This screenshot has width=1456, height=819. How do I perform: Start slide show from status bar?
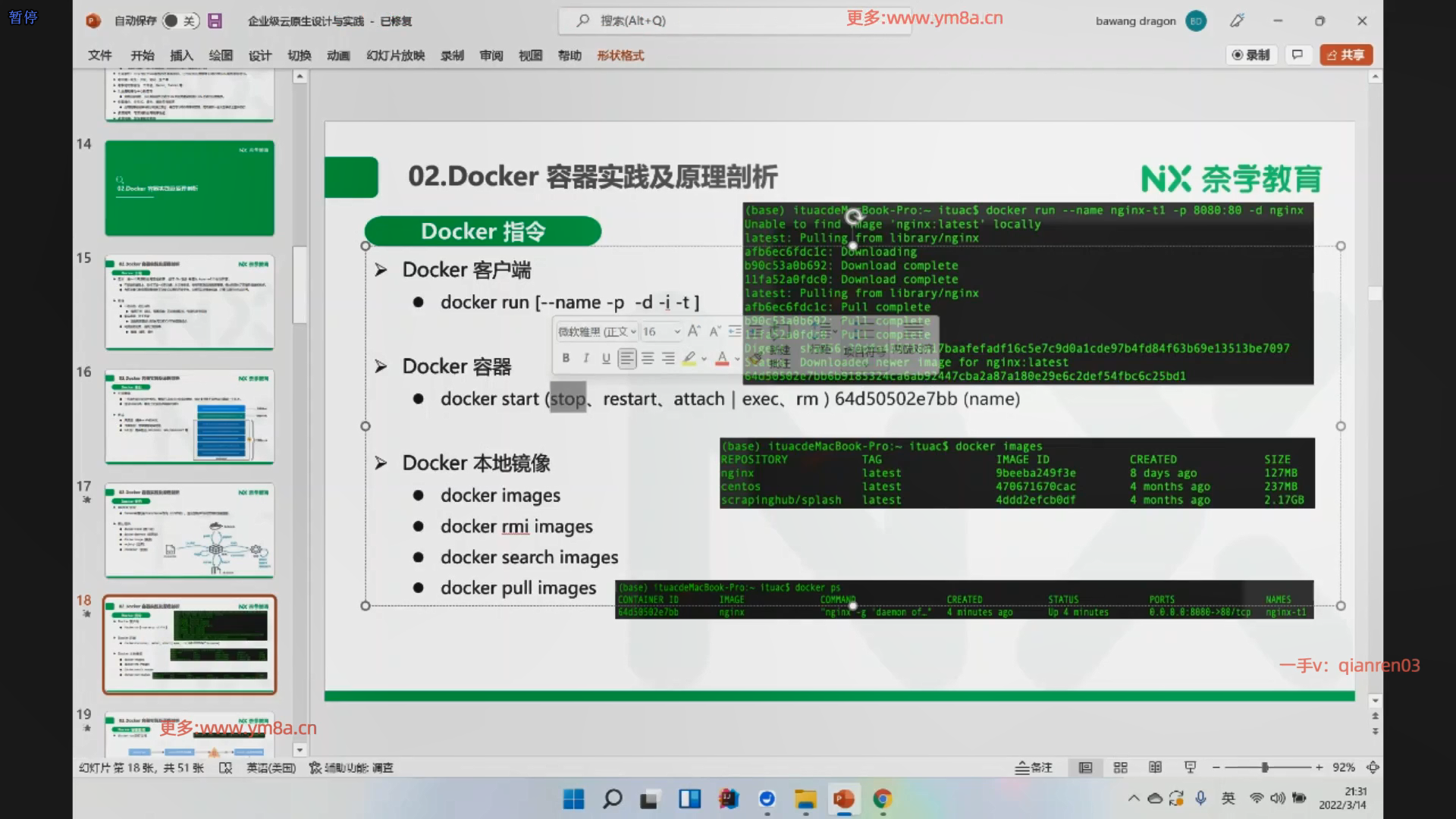[1190, 767]
